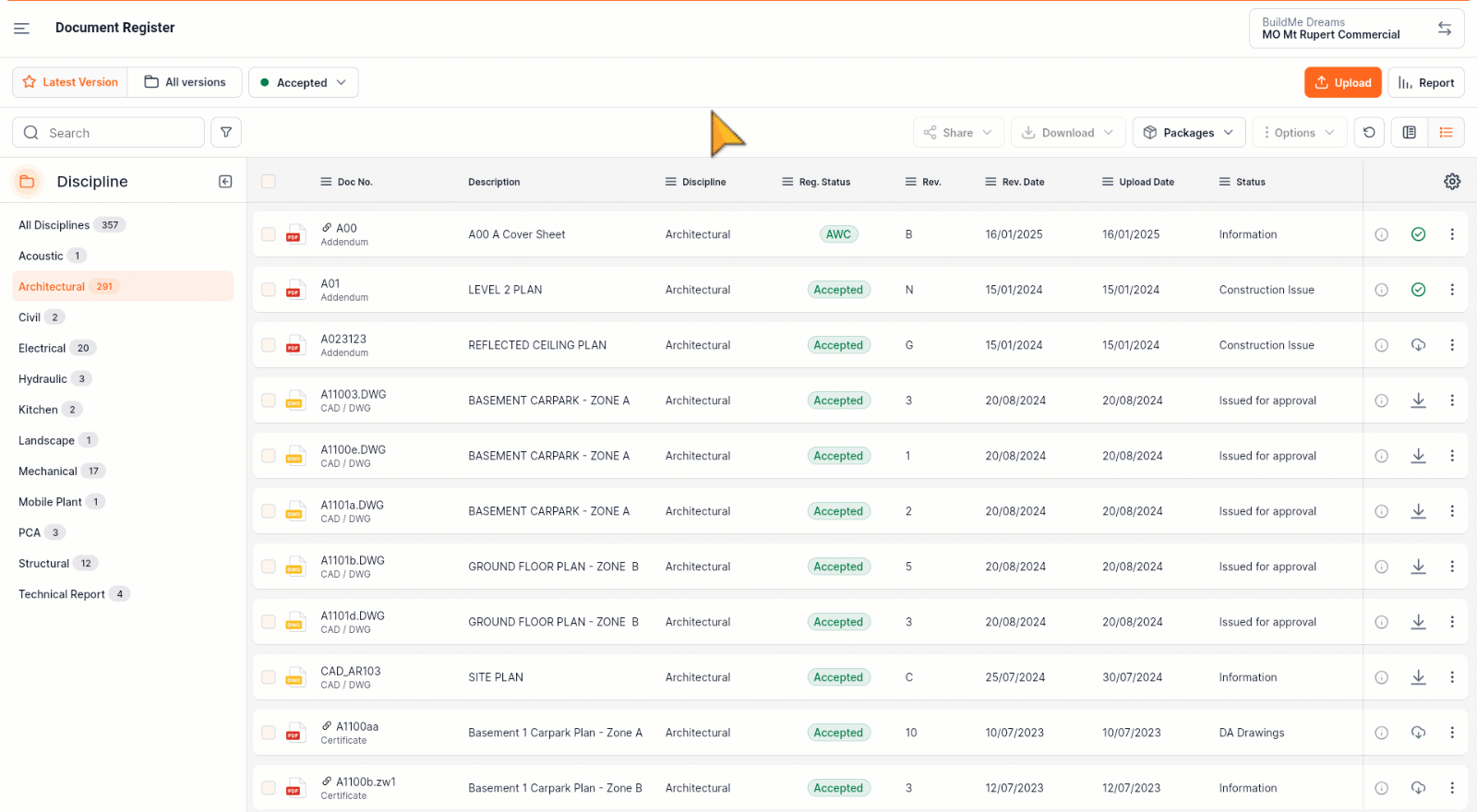This screenshot has height=812, width=1477.
Task: Collapse the Discipline side panel
Action: 225,182
